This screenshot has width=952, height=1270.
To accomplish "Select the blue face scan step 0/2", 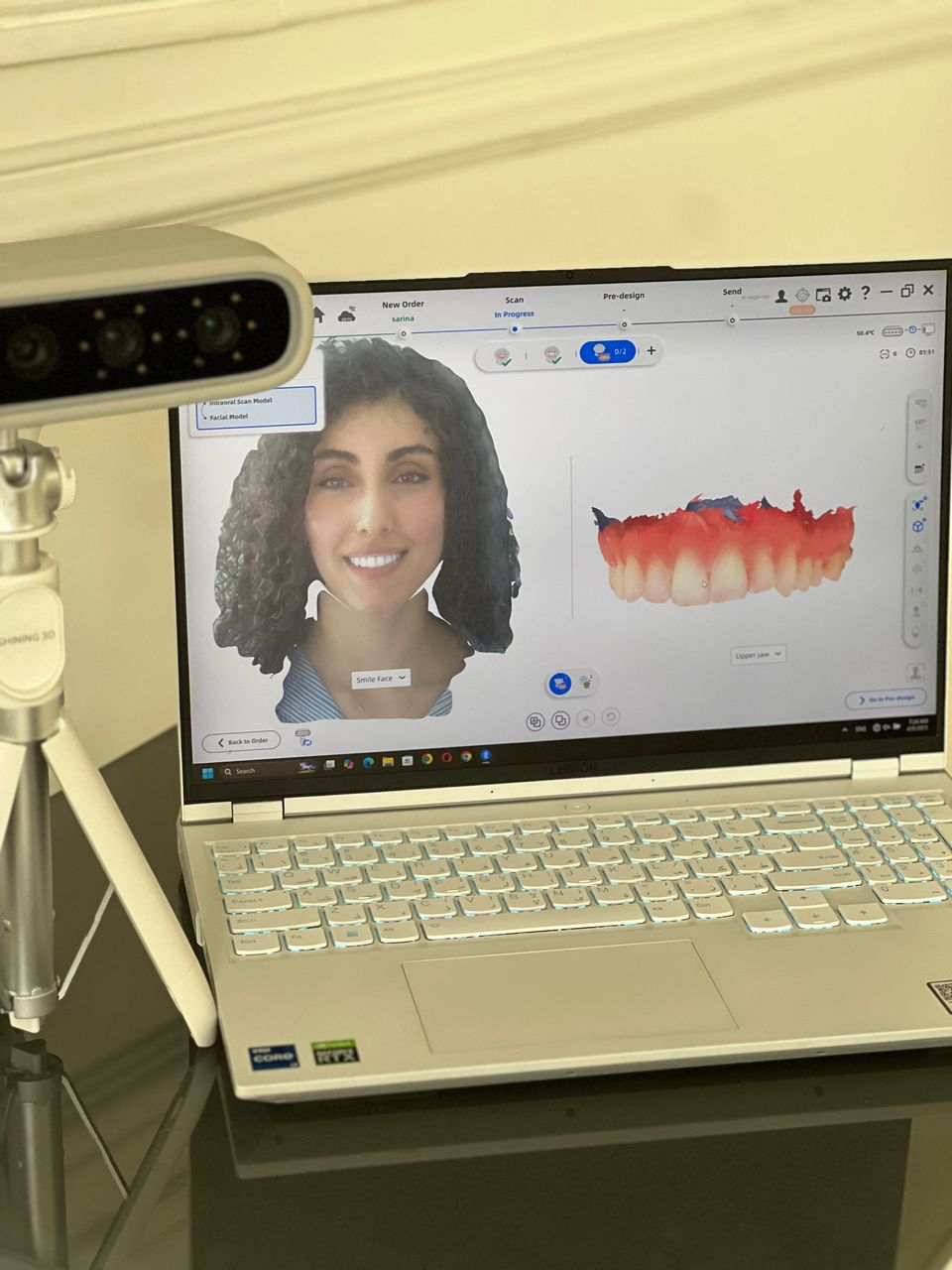I will 607,351.
